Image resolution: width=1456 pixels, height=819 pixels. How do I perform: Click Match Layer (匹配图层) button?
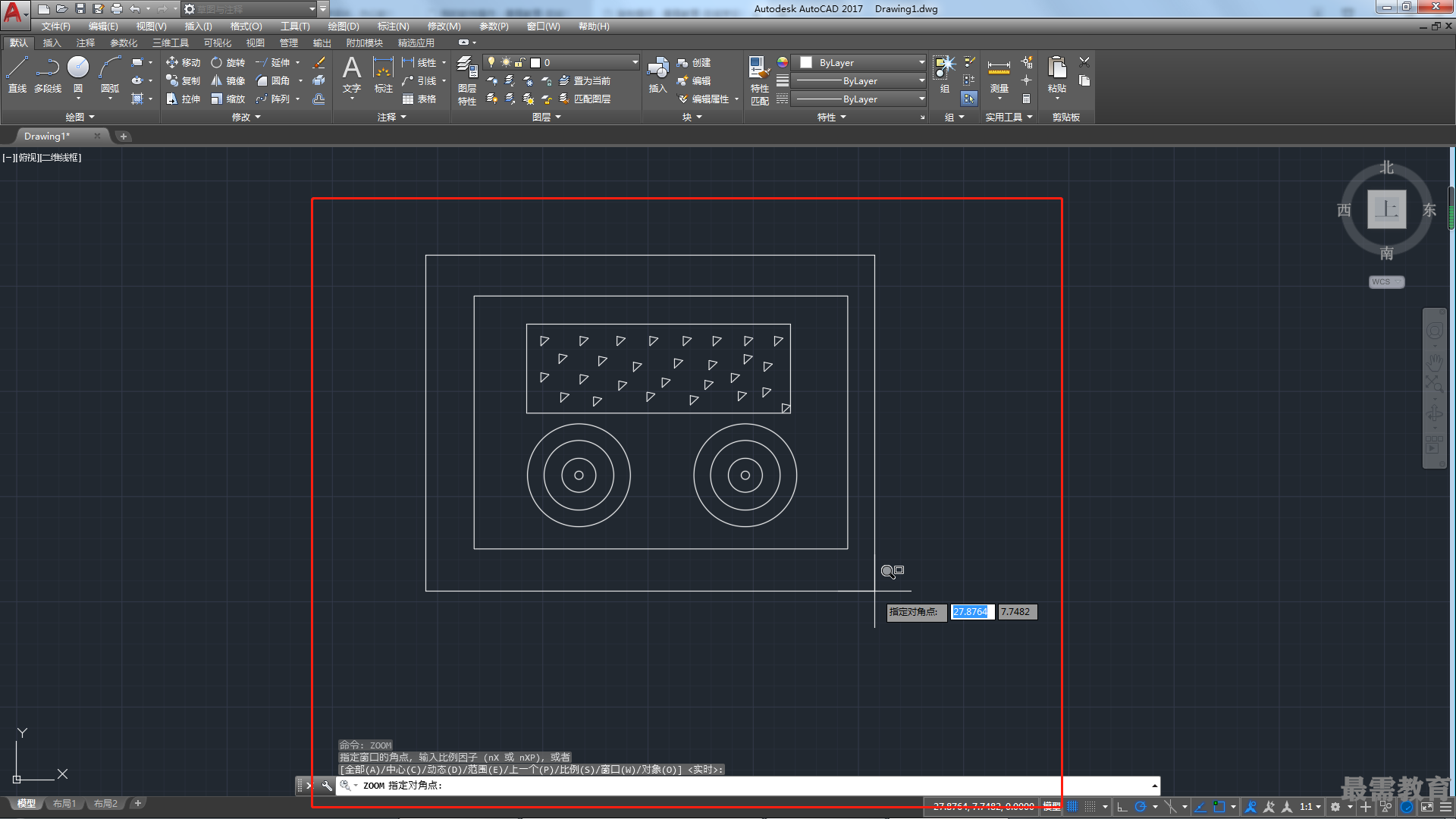pos(585,99)
